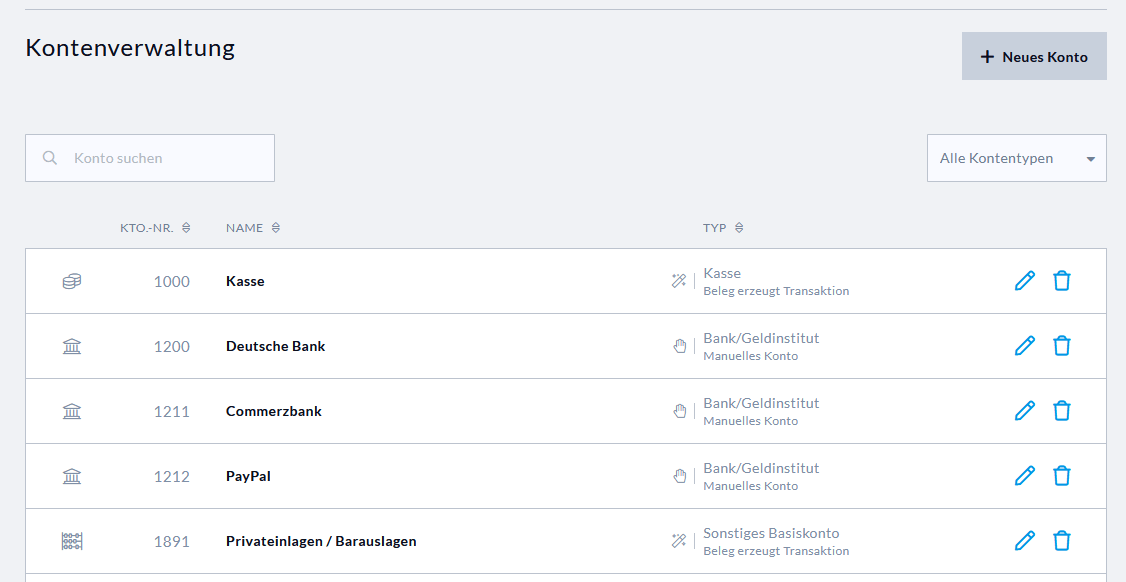This screenshot has width=1126, height=582.
Task: Delete the Kasse account via trash icon
Action: pos(1062,280)
